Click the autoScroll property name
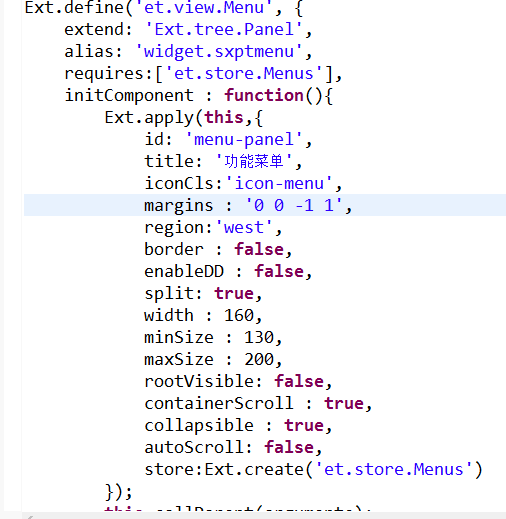 pyautogui.click(x=194, y=447)
